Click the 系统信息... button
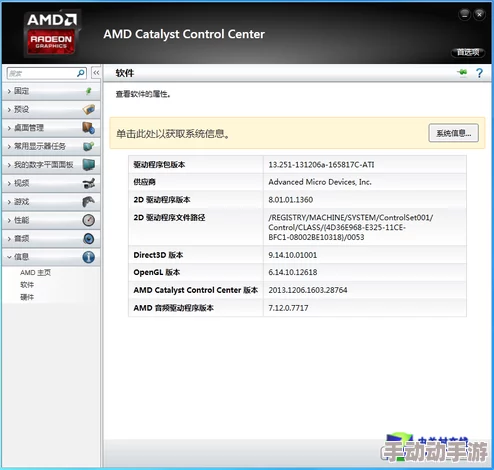 click(453, 133)
